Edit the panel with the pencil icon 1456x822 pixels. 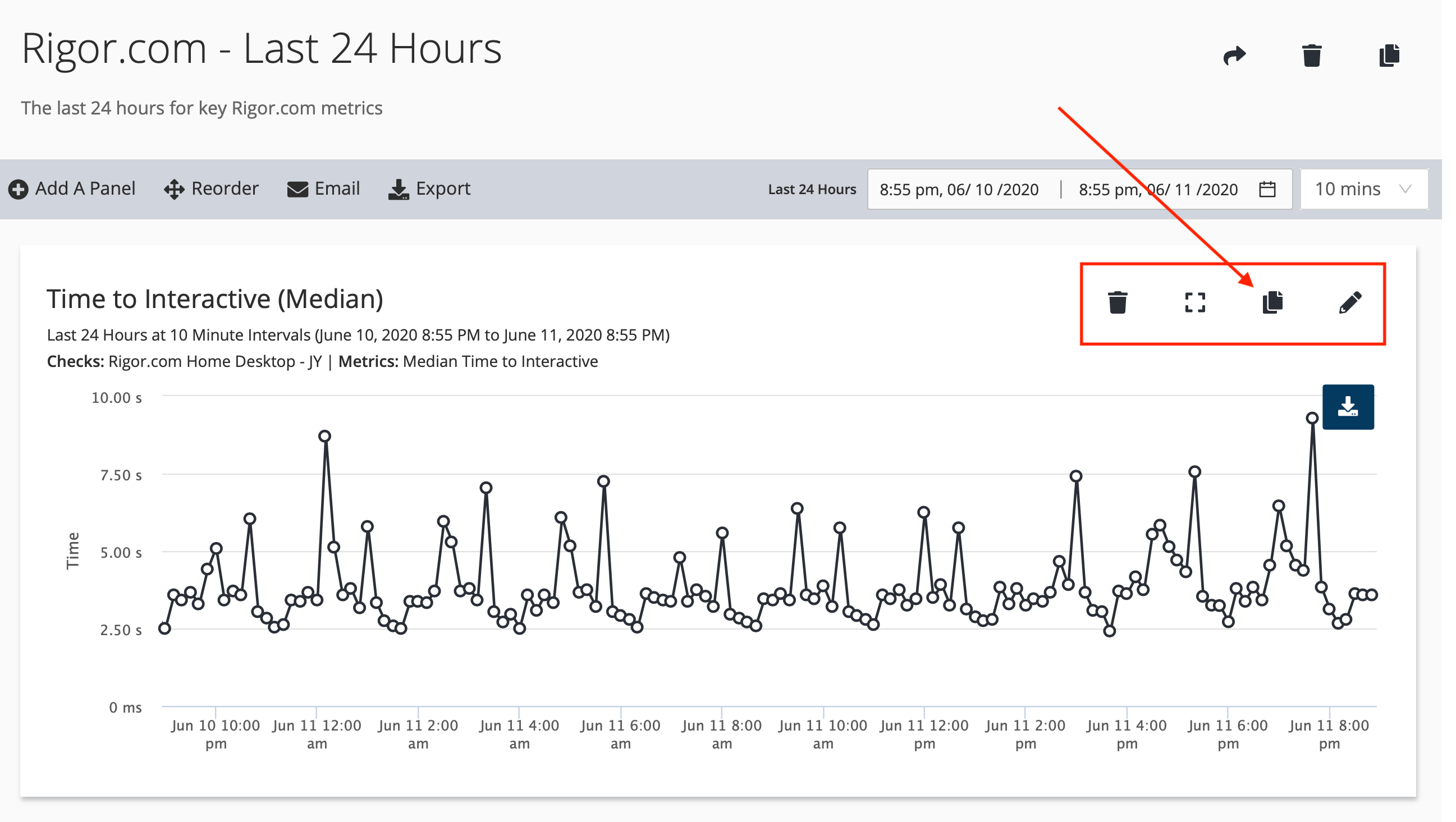[x=1350, y=302]
